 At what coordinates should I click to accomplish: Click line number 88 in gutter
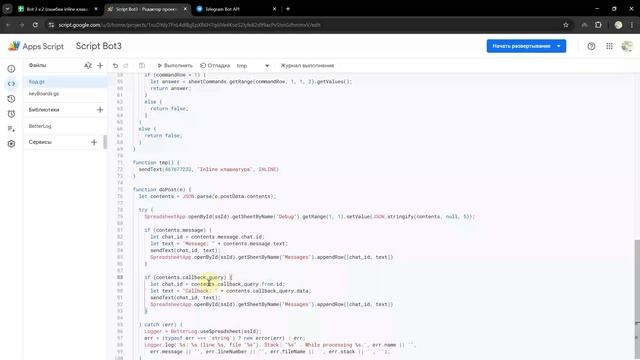(120, 277)
